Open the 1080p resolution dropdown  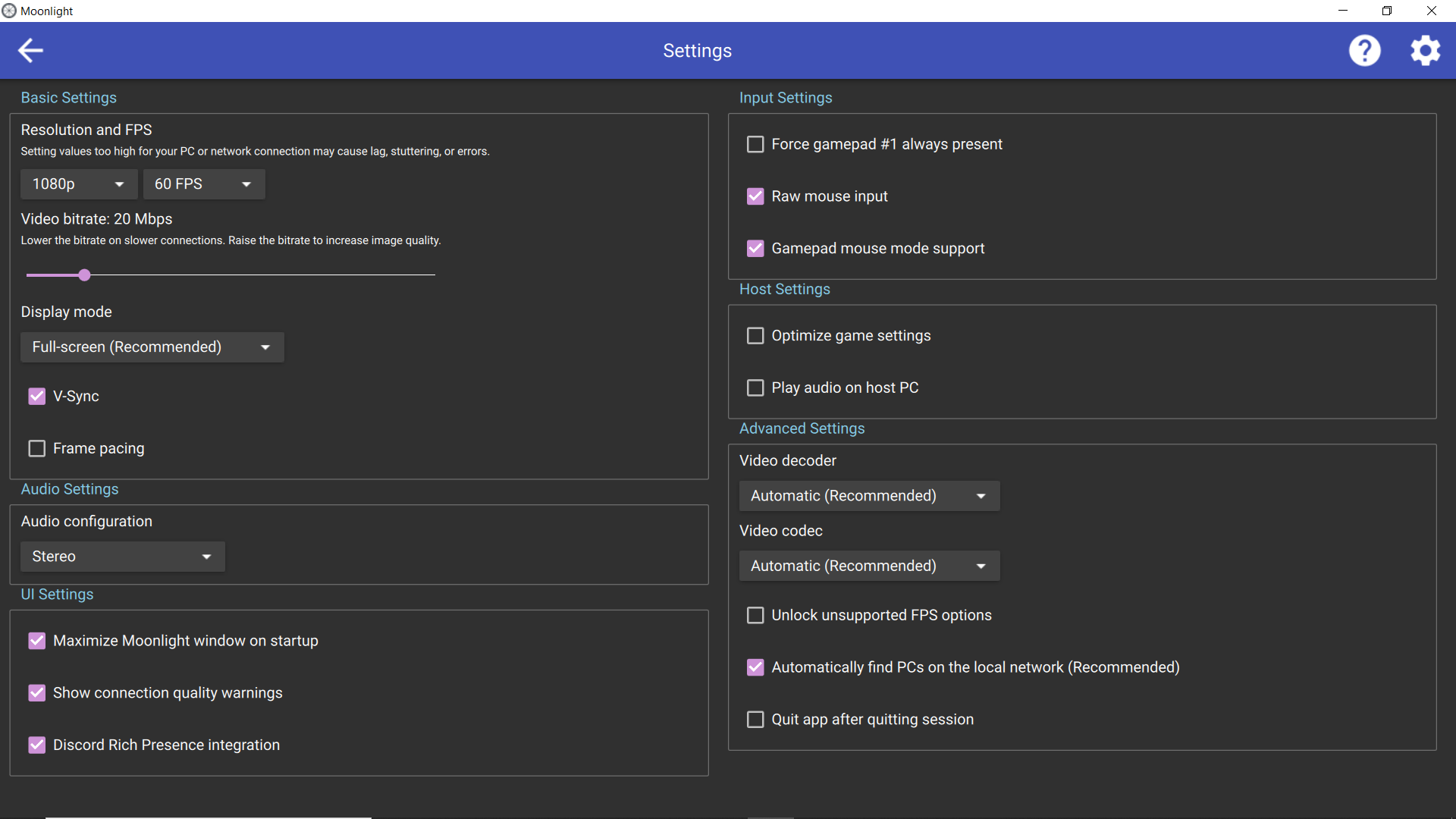click(x=79, y=184)
